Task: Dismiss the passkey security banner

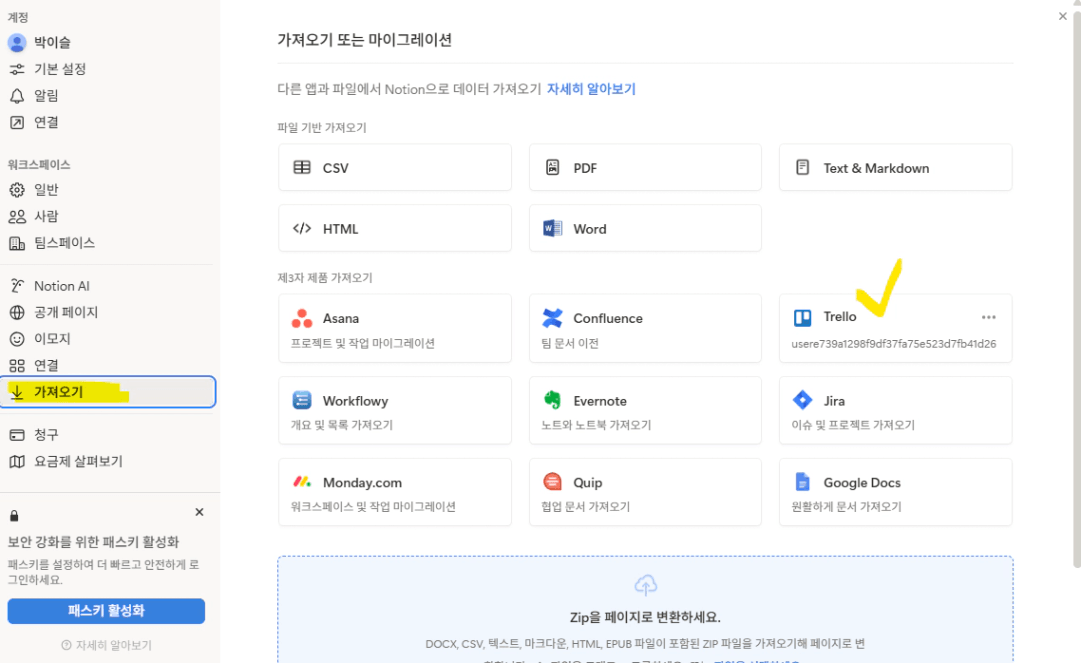Action: (x=199, y=512)
